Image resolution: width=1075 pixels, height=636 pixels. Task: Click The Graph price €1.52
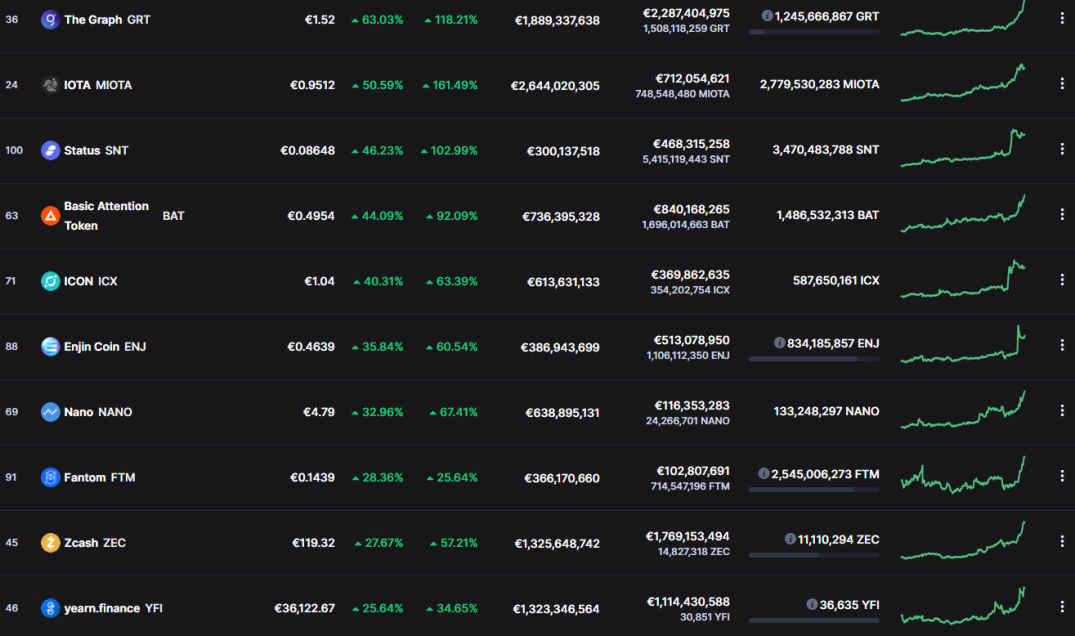coord(319,20)
